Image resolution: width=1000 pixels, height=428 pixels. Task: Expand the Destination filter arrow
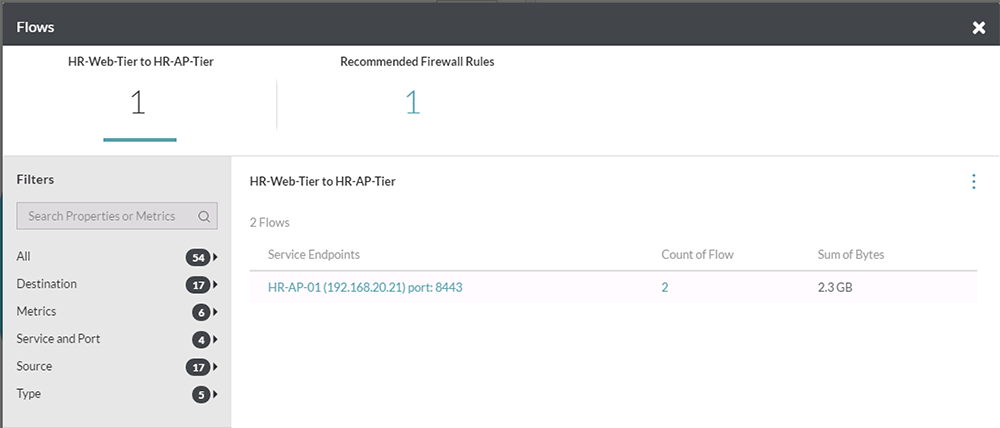pyautogui.click(x=216, y=284)
